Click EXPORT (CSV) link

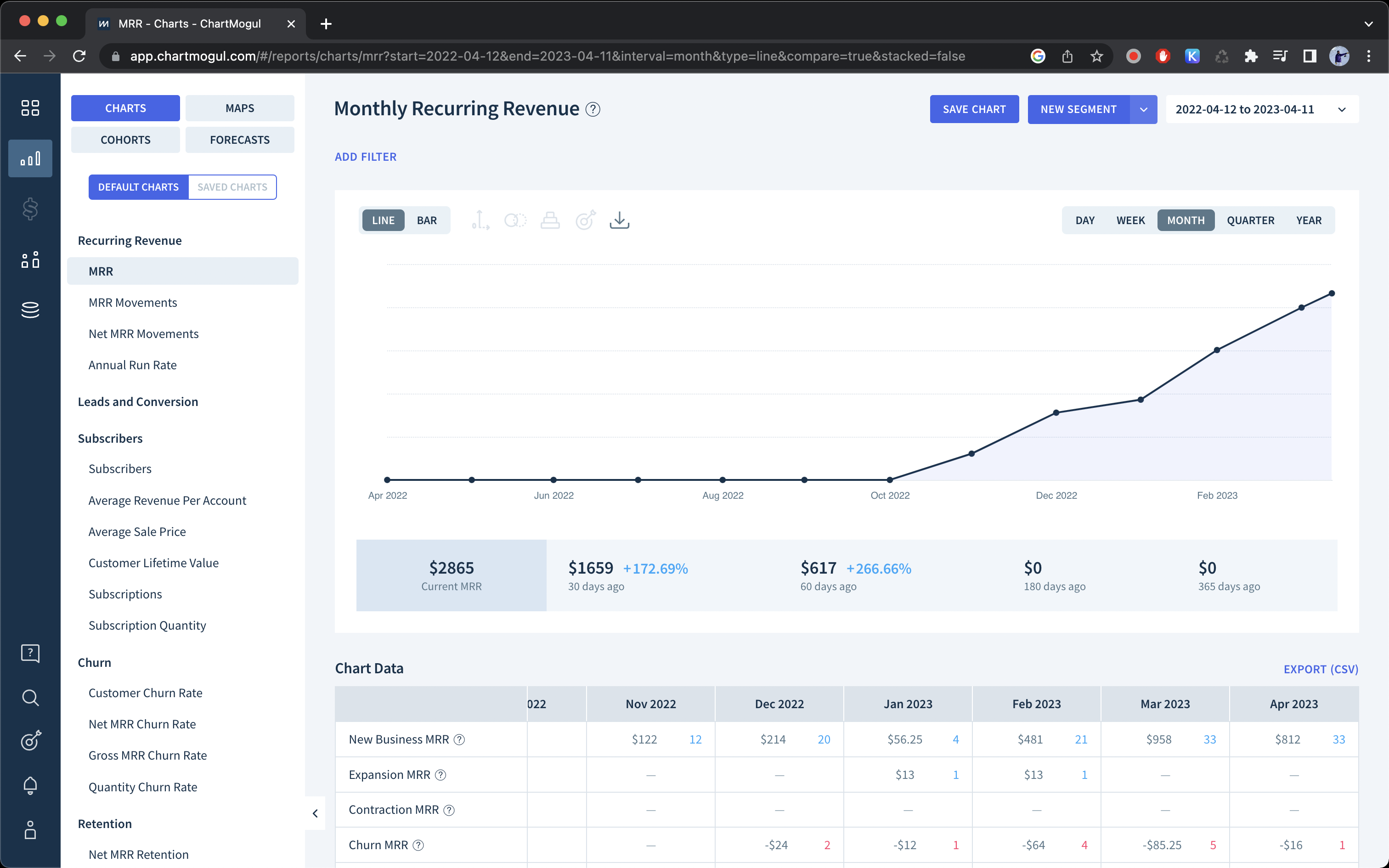coord(1321,669)
